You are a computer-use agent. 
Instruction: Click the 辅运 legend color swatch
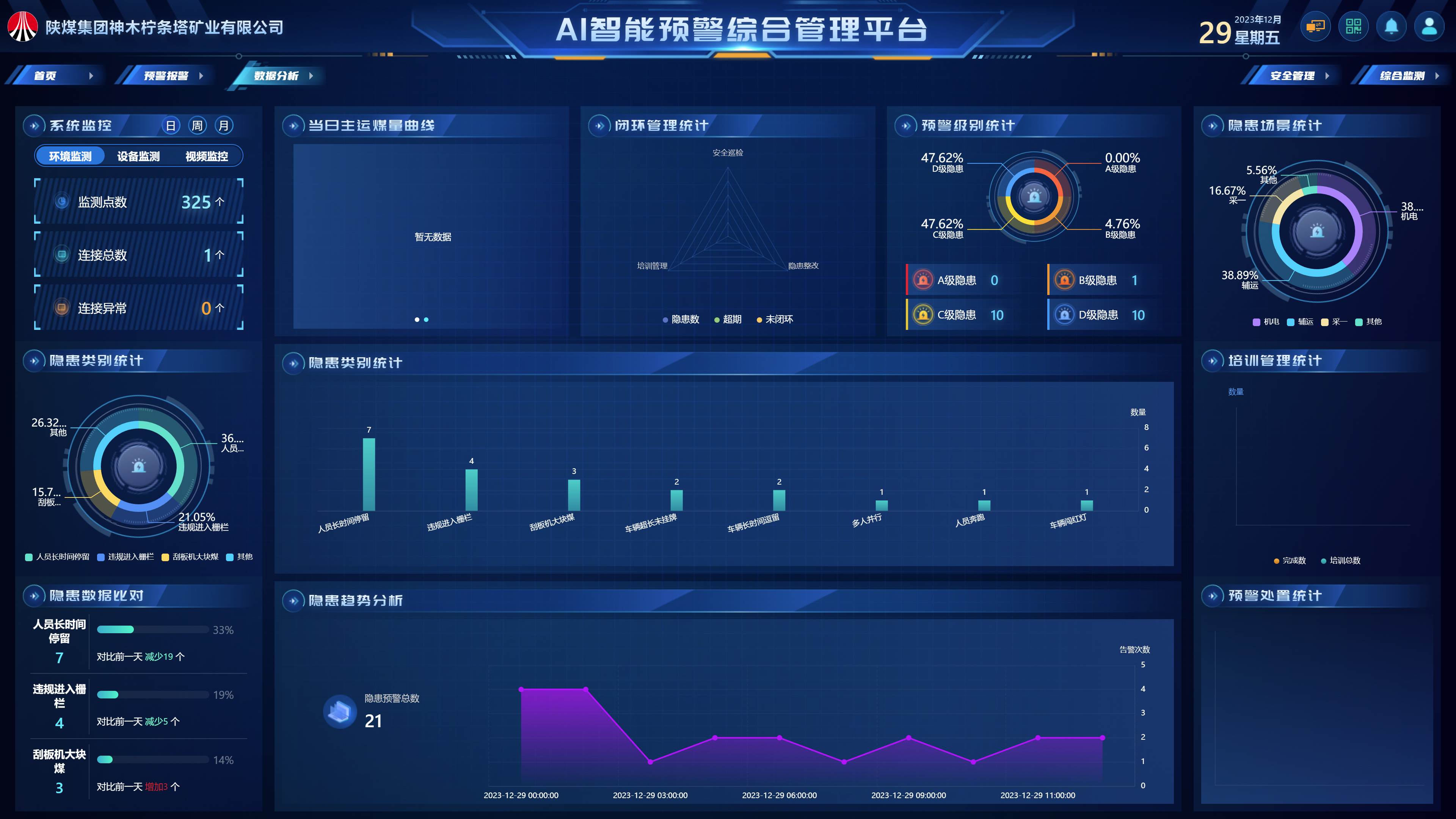pos(1290,322)
